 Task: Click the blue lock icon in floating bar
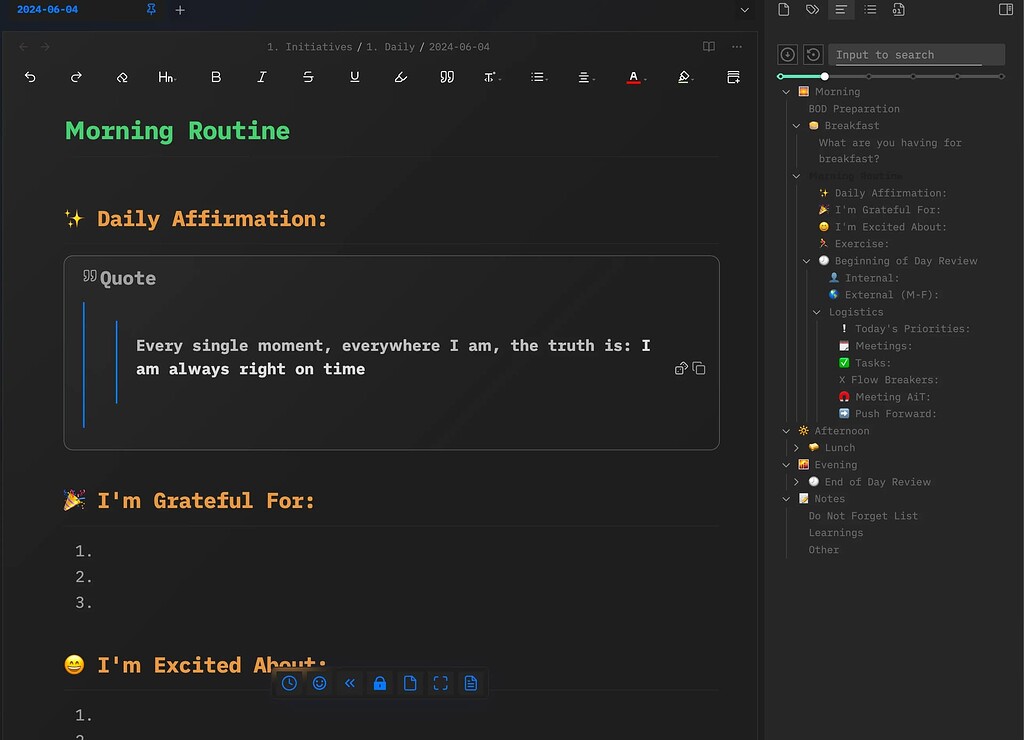click(380, 683)
